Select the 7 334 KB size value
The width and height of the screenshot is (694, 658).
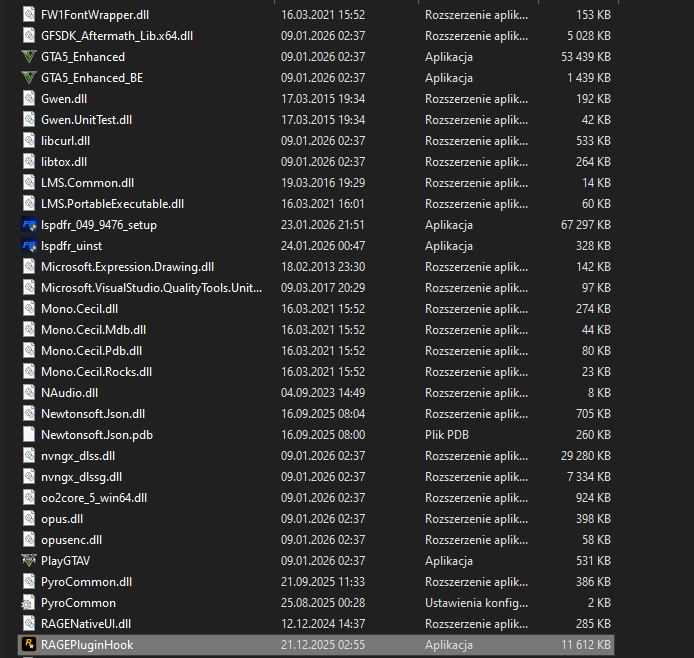[x=589, y=477]
